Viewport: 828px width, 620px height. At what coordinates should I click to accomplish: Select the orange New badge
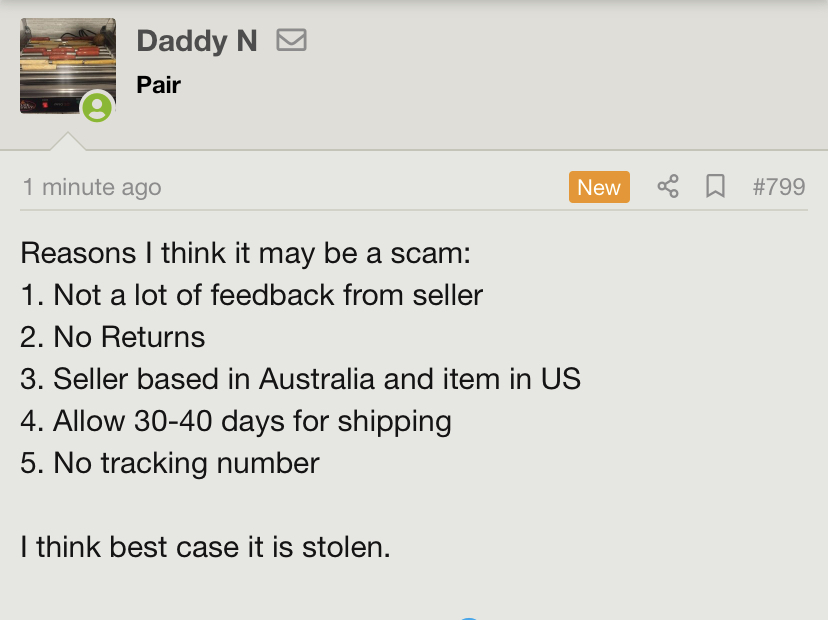coord(599,187)
